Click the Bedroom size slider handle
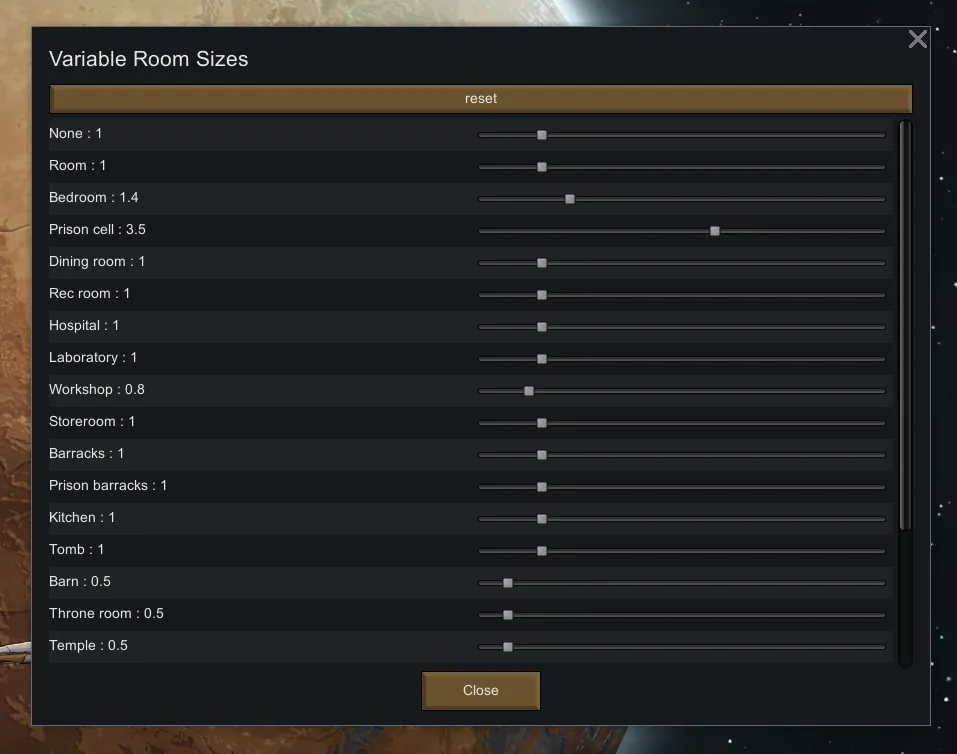Screen dimensions: 957x754 click(x=570, y=199)
